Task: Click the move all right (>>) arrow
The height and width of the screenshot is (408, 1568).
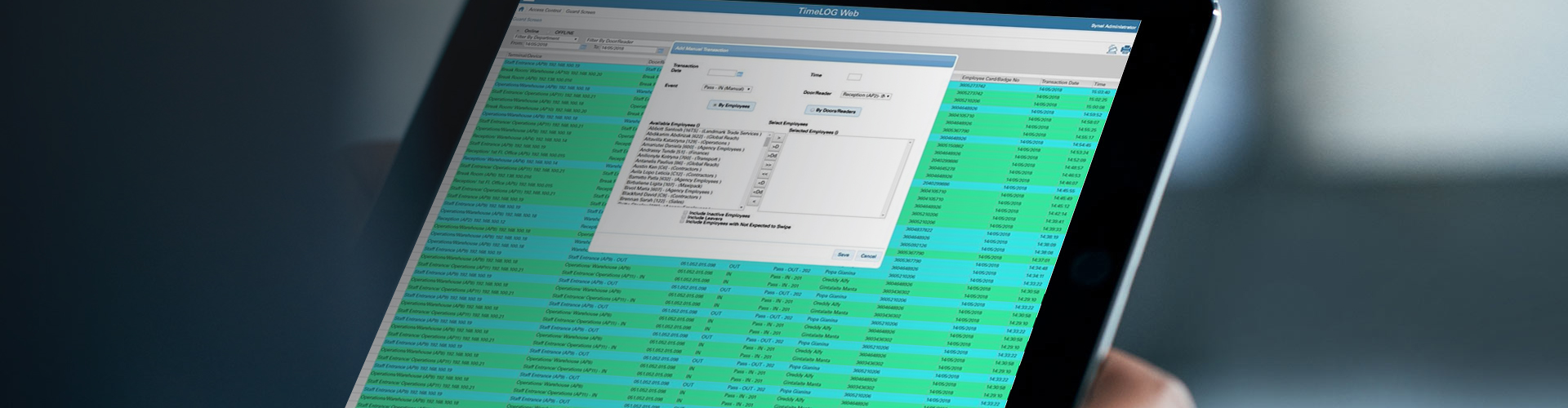Action: tap(768, 165)
